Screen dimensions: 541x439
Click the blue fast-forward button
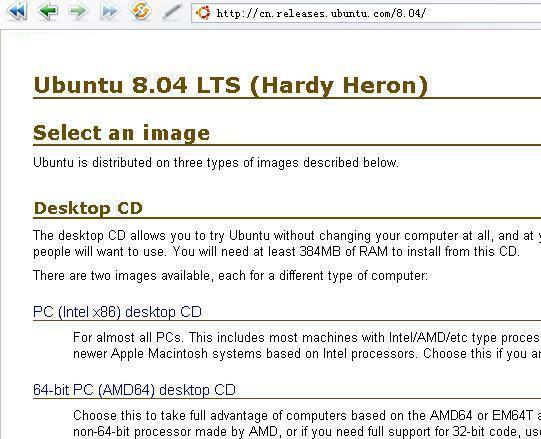tap(109, 11)
